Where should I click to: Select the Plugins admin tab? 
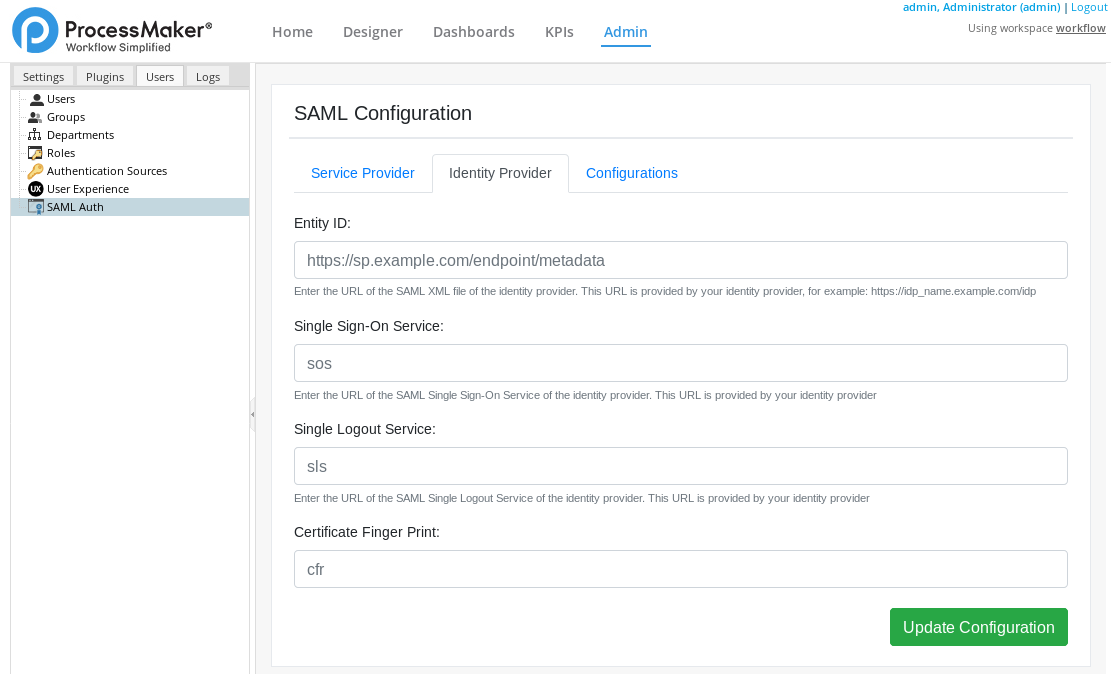click(x=105, y=77)
